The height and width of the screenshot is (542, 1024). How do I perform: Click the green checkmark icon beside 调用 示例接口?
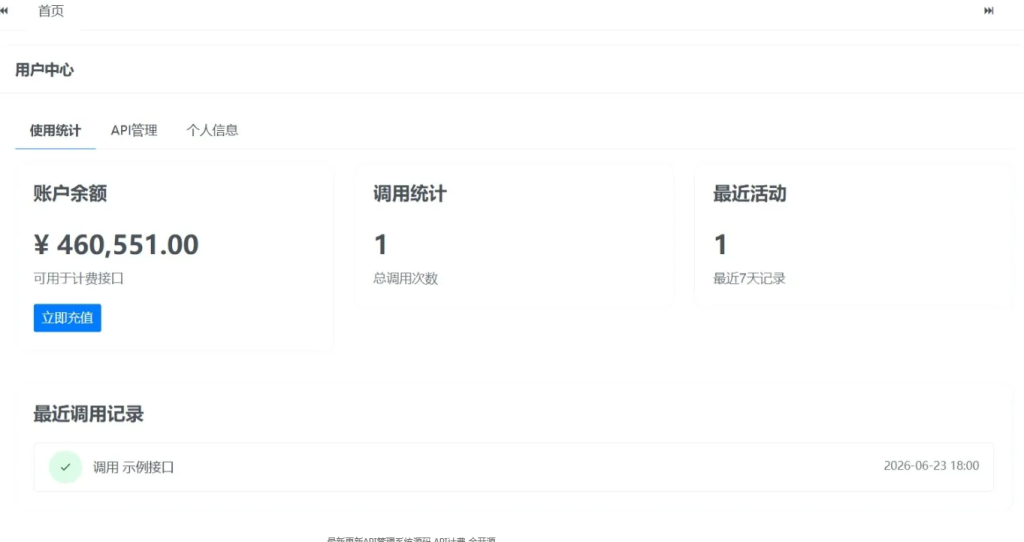tap(65, 467)
